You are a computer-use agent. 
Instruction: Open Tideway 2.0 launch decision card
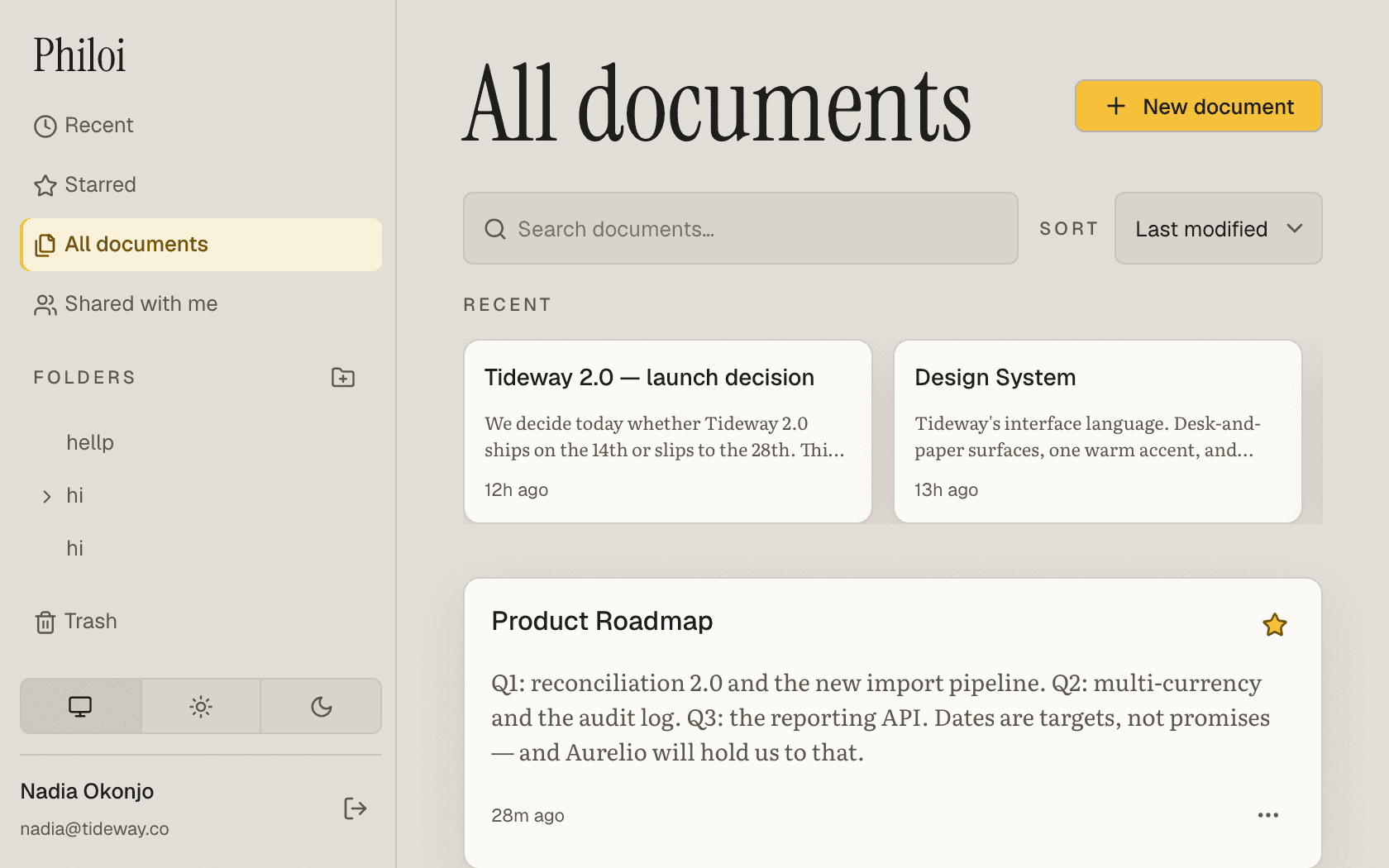click(x=668, y=432)
